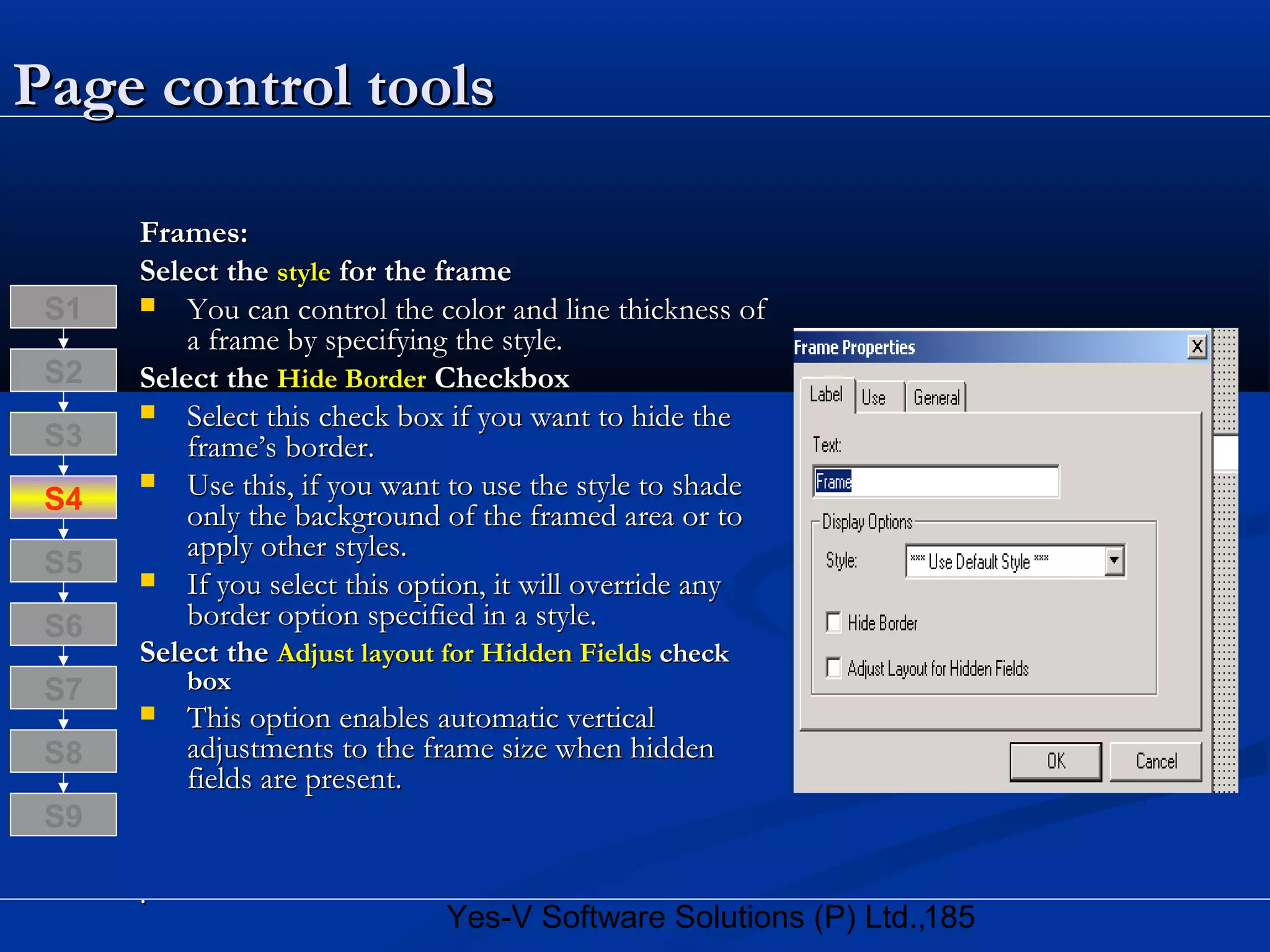The width and height of the screenshot is (1270, 952).
Task: Click the yellow 'style' word
Action: coord(304,272)
